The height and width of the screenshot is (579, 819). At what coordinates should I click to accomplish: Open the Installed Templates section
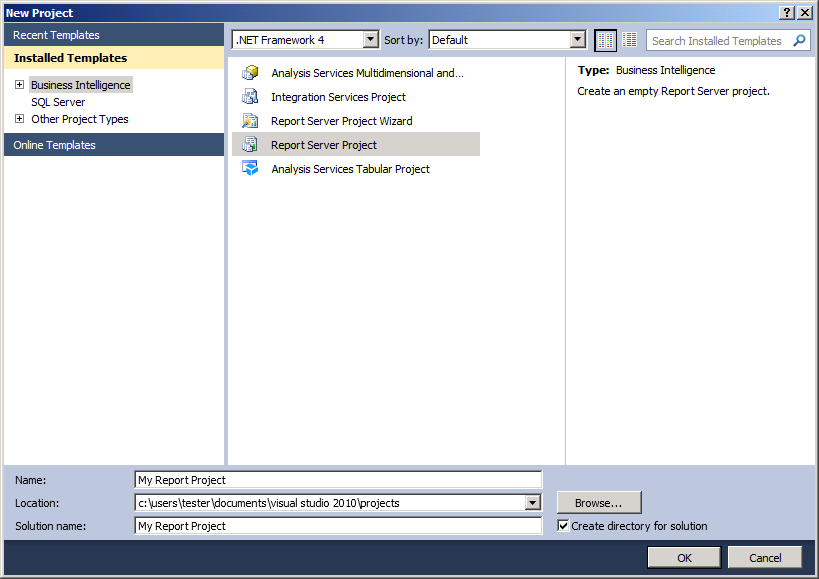click(x=114, y=57)
